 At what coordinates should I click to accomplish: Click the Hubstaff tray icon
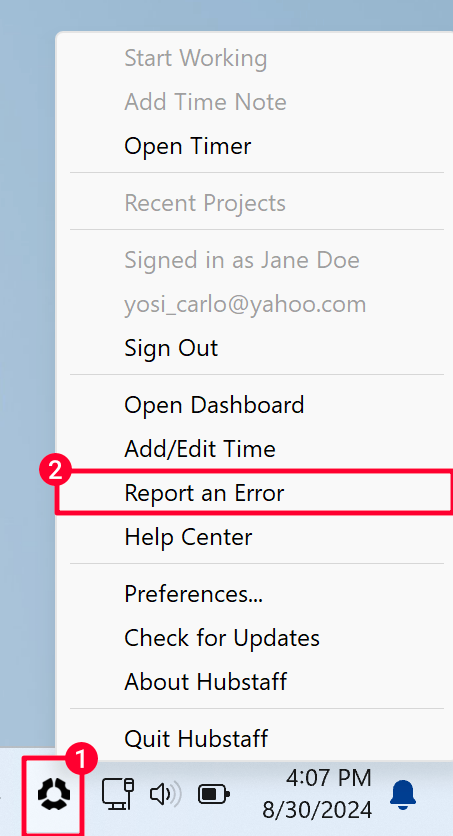tap(54, 793)
